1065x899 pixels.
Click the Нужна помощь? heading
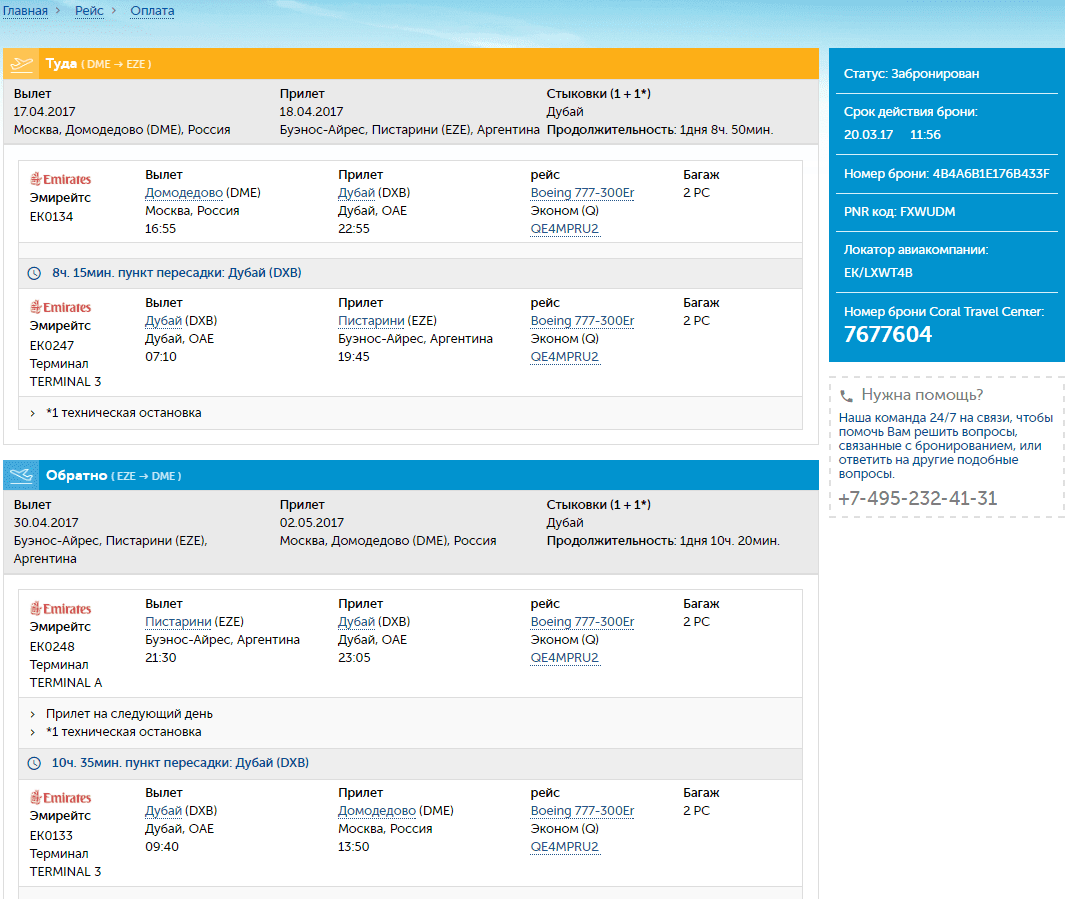pos(922,395)
